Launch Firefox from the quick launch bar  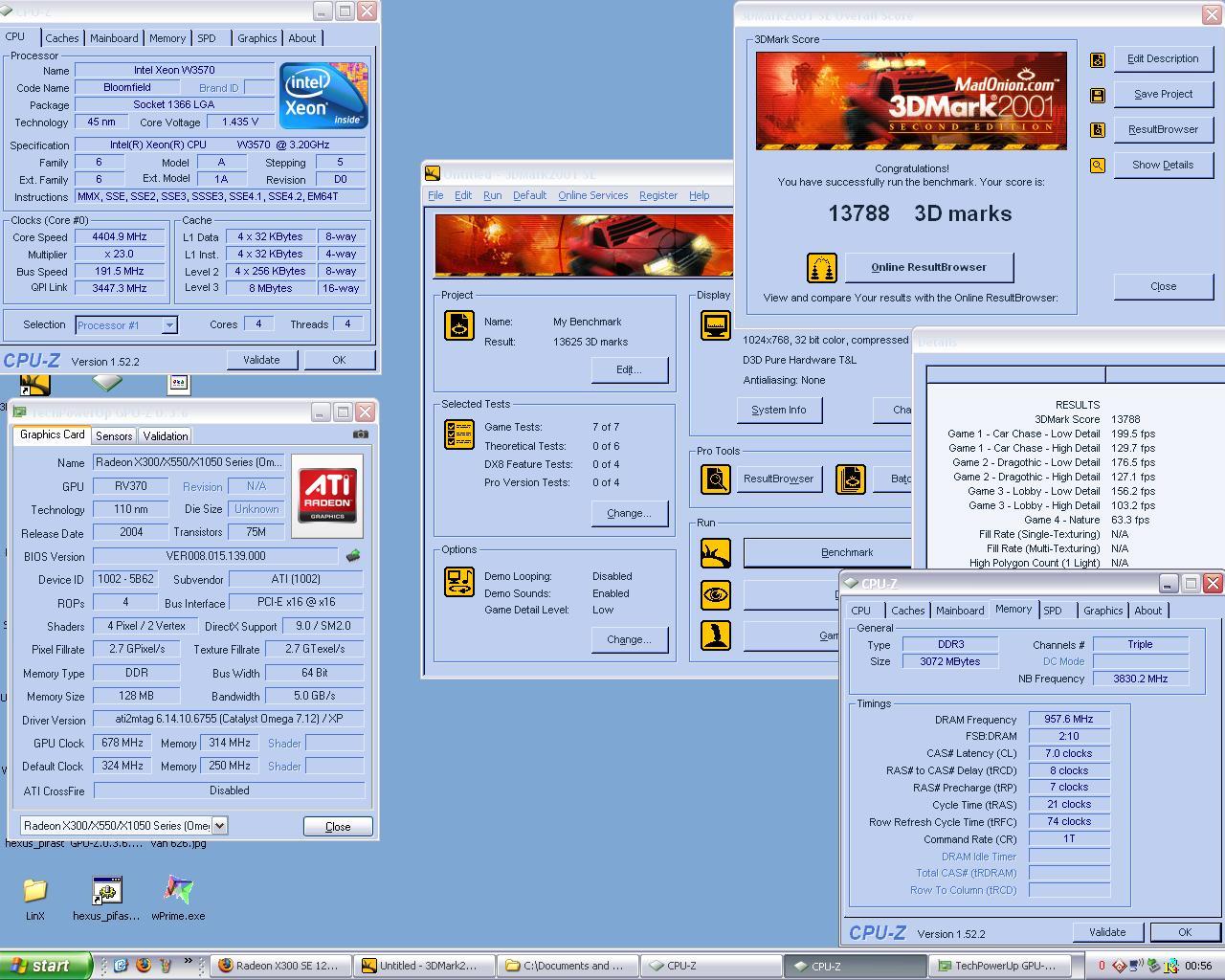pos(144,966)
